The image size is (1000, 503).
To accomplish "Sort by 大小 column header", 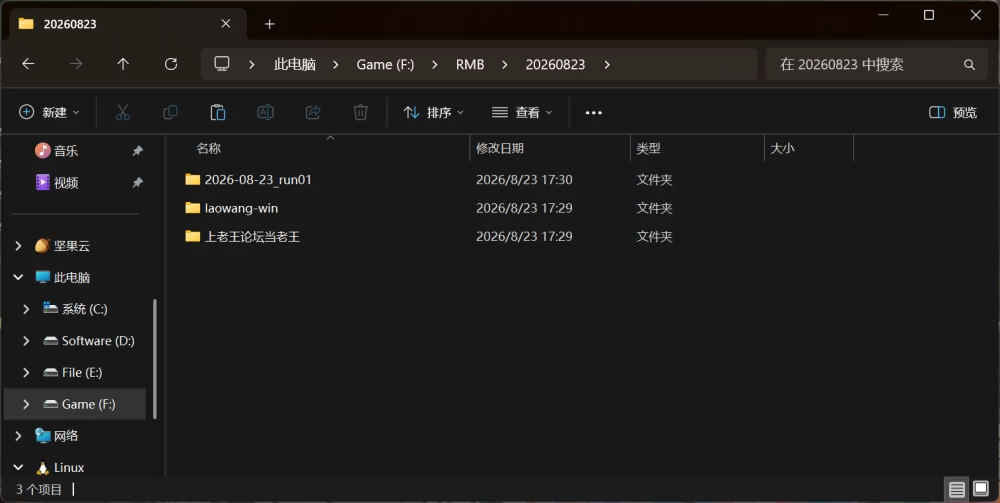I will [783, 149].
